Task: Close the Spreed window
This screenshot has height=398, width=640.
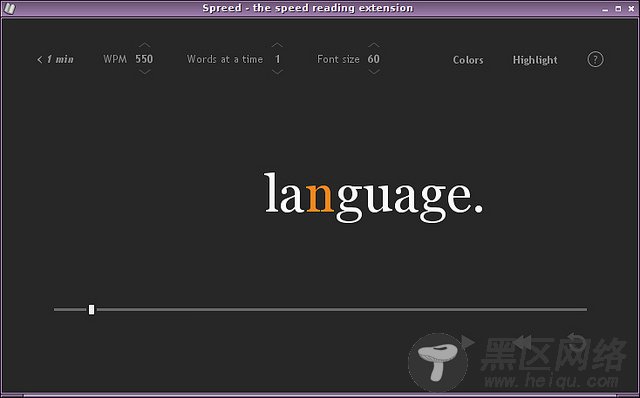Action: click(x=631, y=9)
